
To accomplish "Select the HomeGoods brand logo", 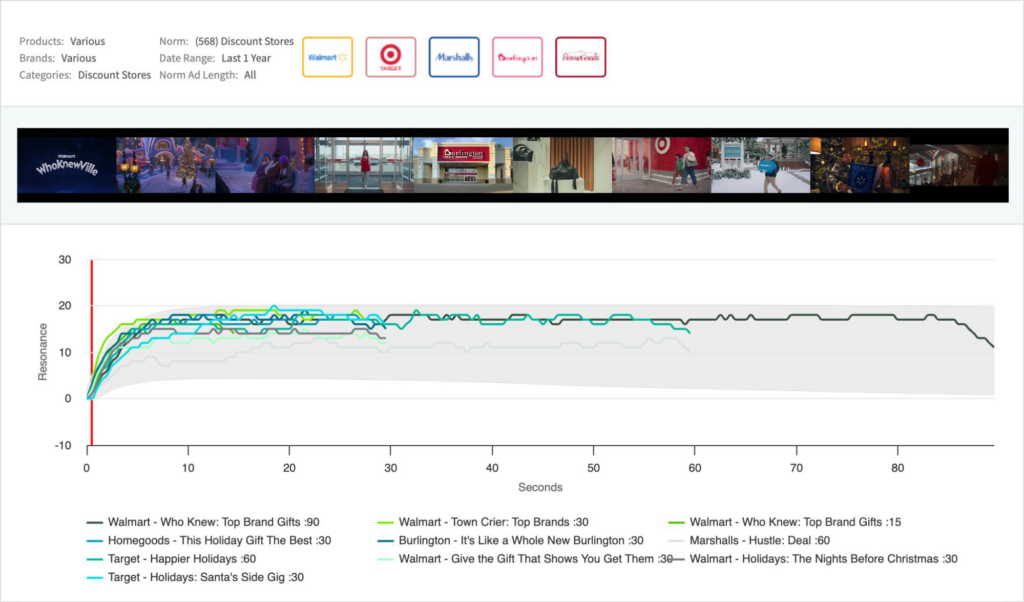I will pyautogui.click(x=581, y=58).
